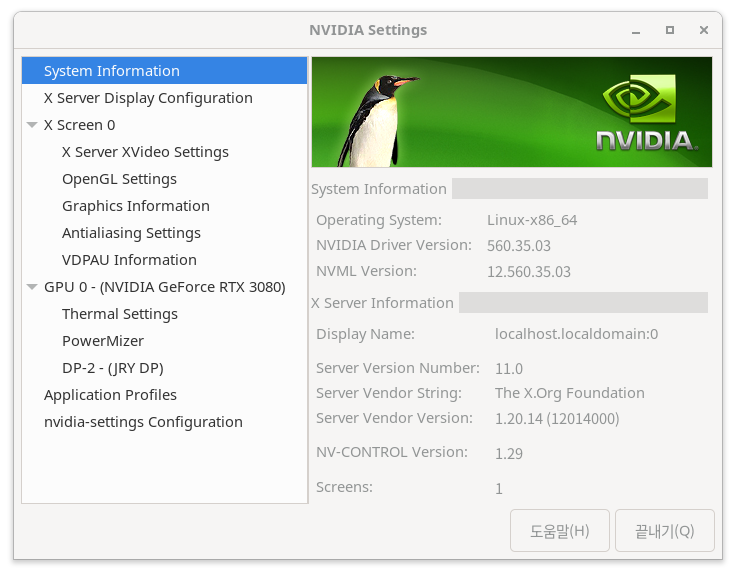This screenshot has height=576, width=736.
Task: Maximize the NVIDIA Settings window
Action: pyautogui.click(x=670, y=31)
